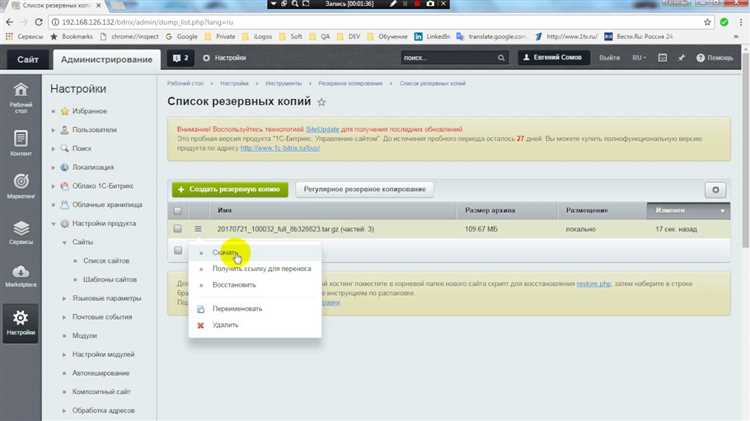This screenshot has height=421, width=750.
Task: Open Настройки in top bar
Action: (x=224, y=58)
